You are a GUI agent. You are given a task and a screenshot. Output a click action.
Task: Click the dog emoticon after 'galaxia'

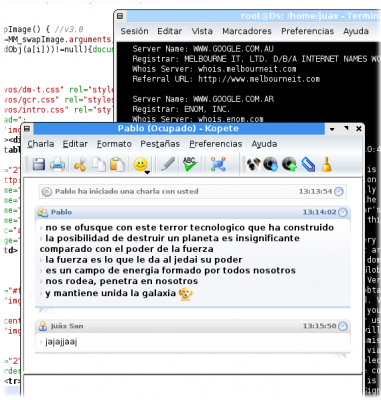tap(186, 294)
